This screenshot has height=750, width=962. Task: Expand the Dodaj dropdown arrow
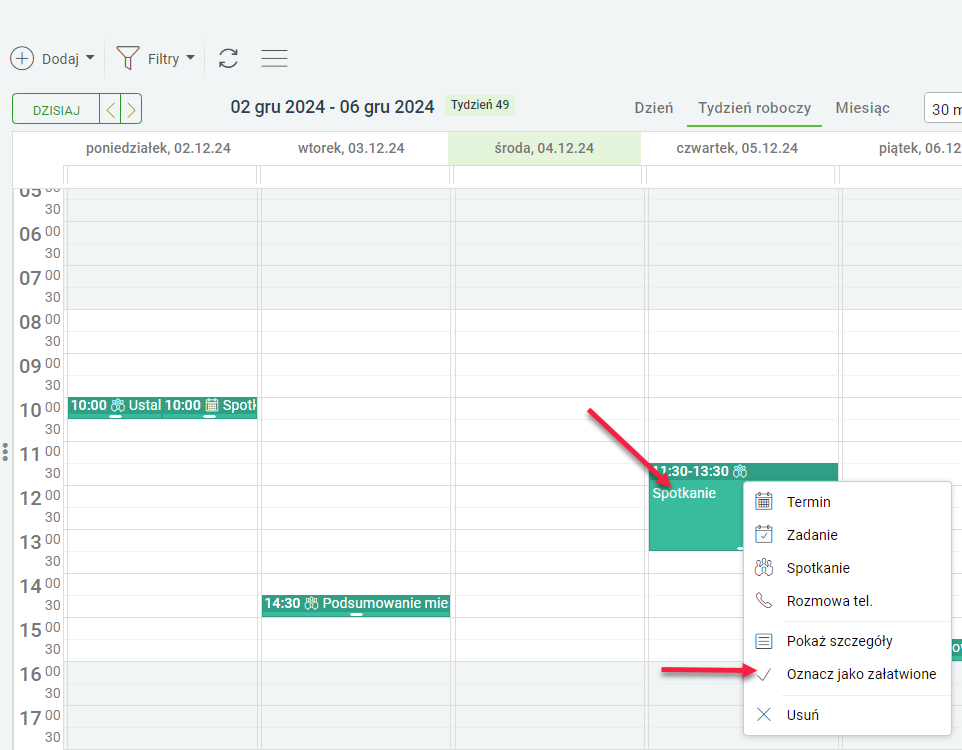(x=90, y=58)
